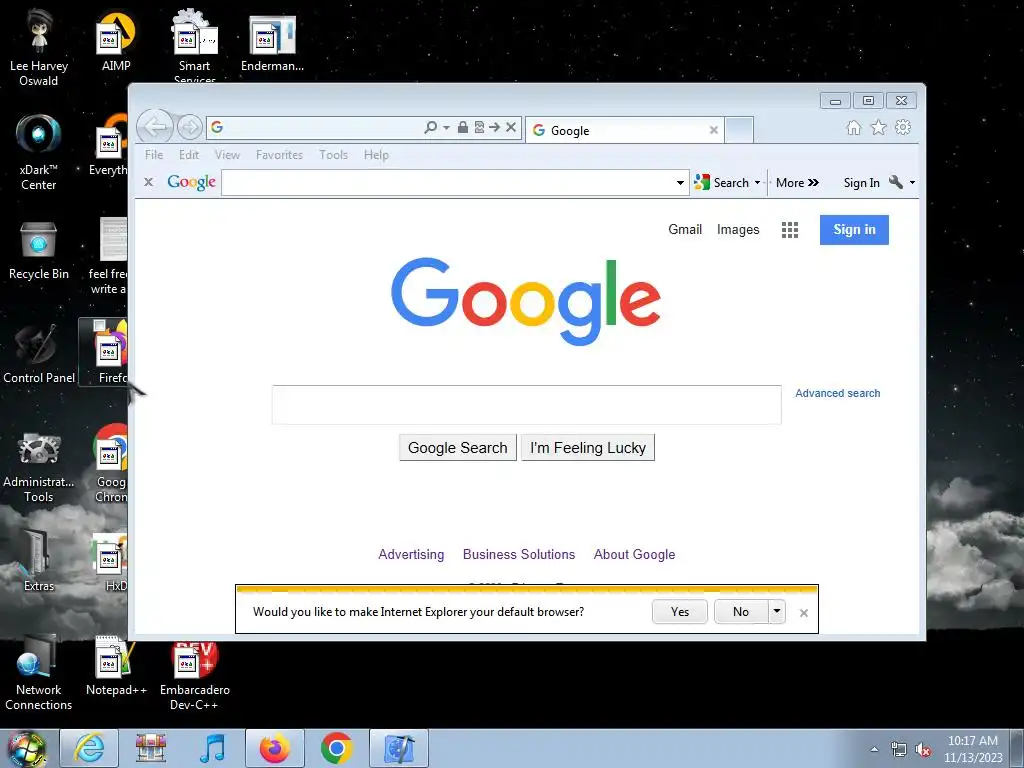Open the Control Panel desktop icon

(39, 355)
